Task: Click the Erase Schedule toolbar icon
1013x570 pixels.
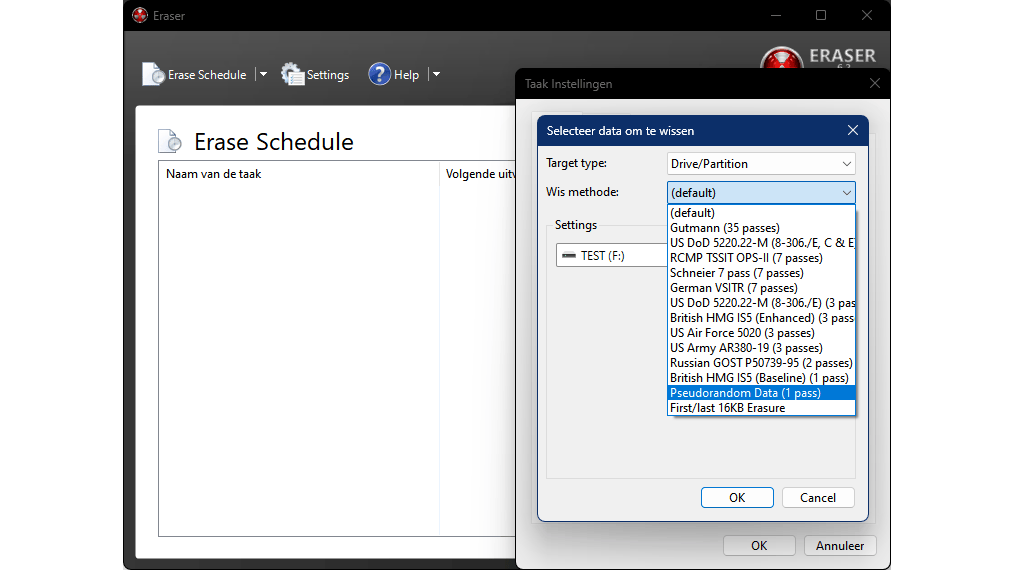Action: [153, 74]
